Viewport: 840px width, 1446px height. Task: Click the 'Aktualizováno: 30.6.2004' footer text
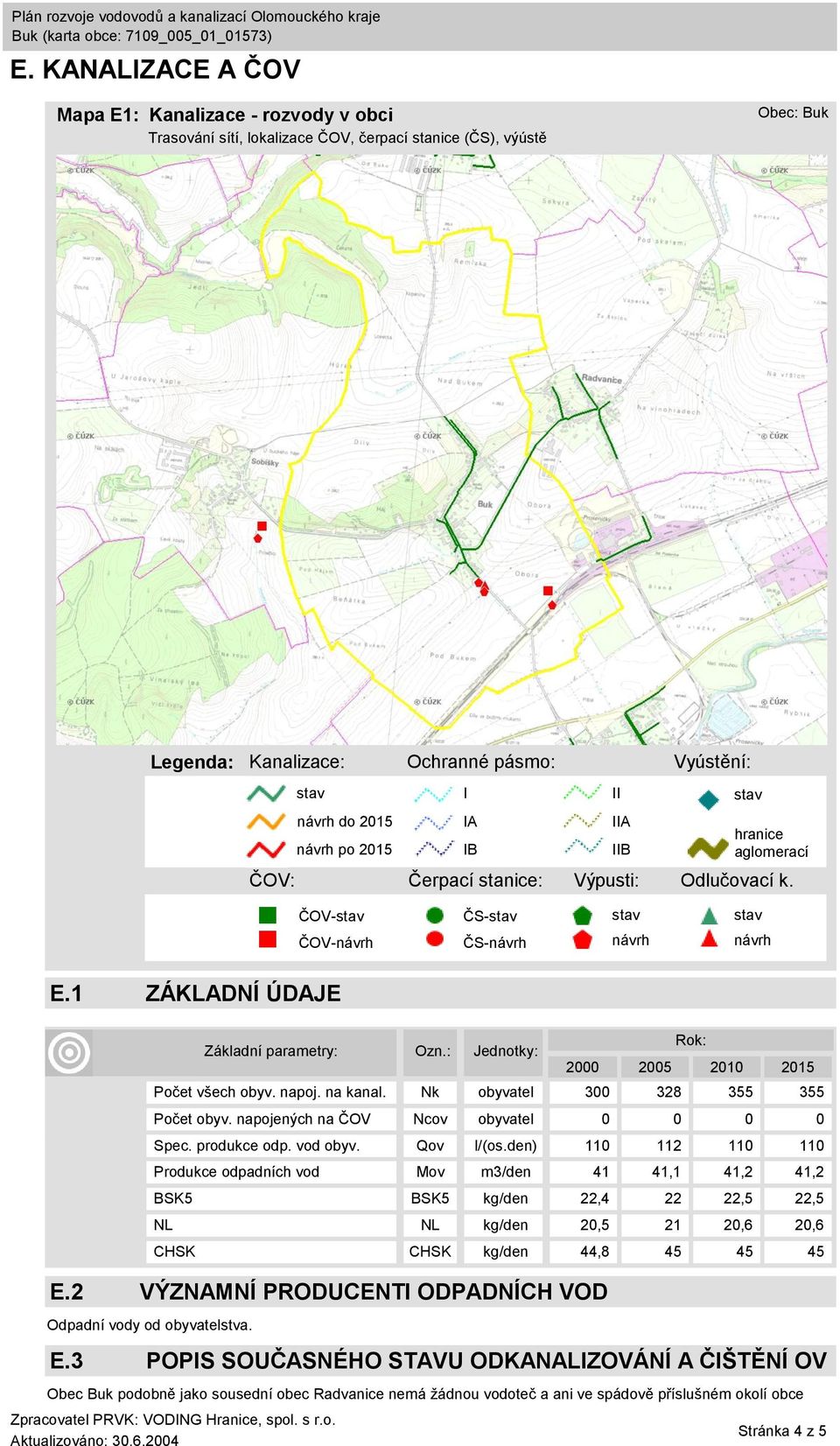tap(94, 1439)
